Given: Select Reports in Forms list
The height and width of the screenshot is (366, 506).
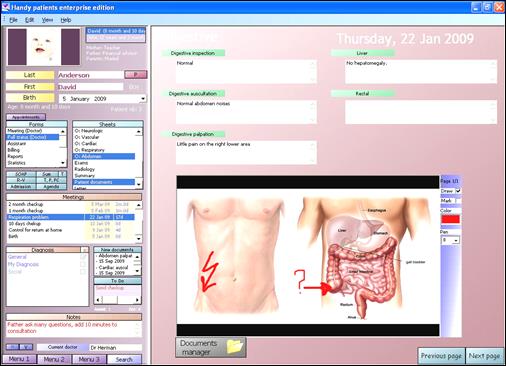Looking at the screenshot, I should click(33, 156).
